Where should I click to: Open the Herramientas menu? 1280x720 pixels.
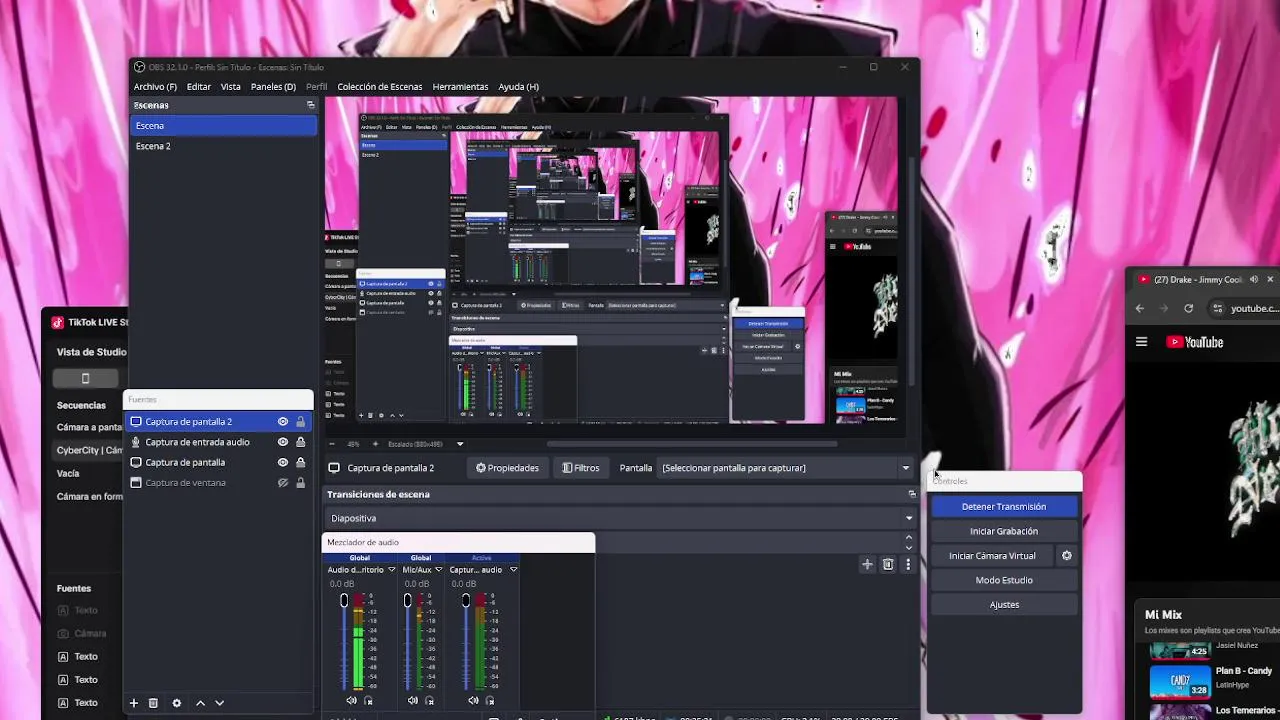tap(460, 87)
